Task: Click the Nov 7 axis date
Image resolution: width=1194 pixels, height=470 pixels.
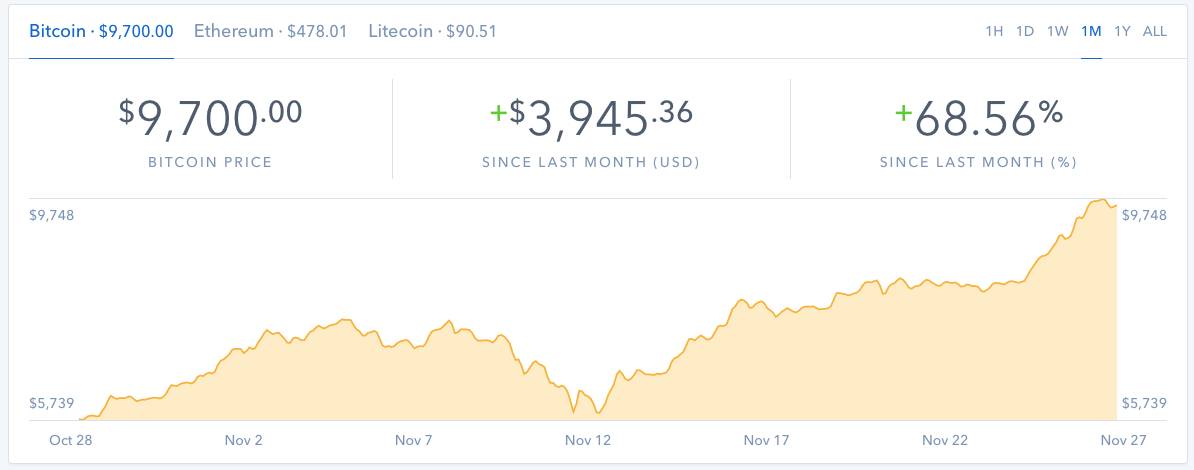Action: coord(414,440)
